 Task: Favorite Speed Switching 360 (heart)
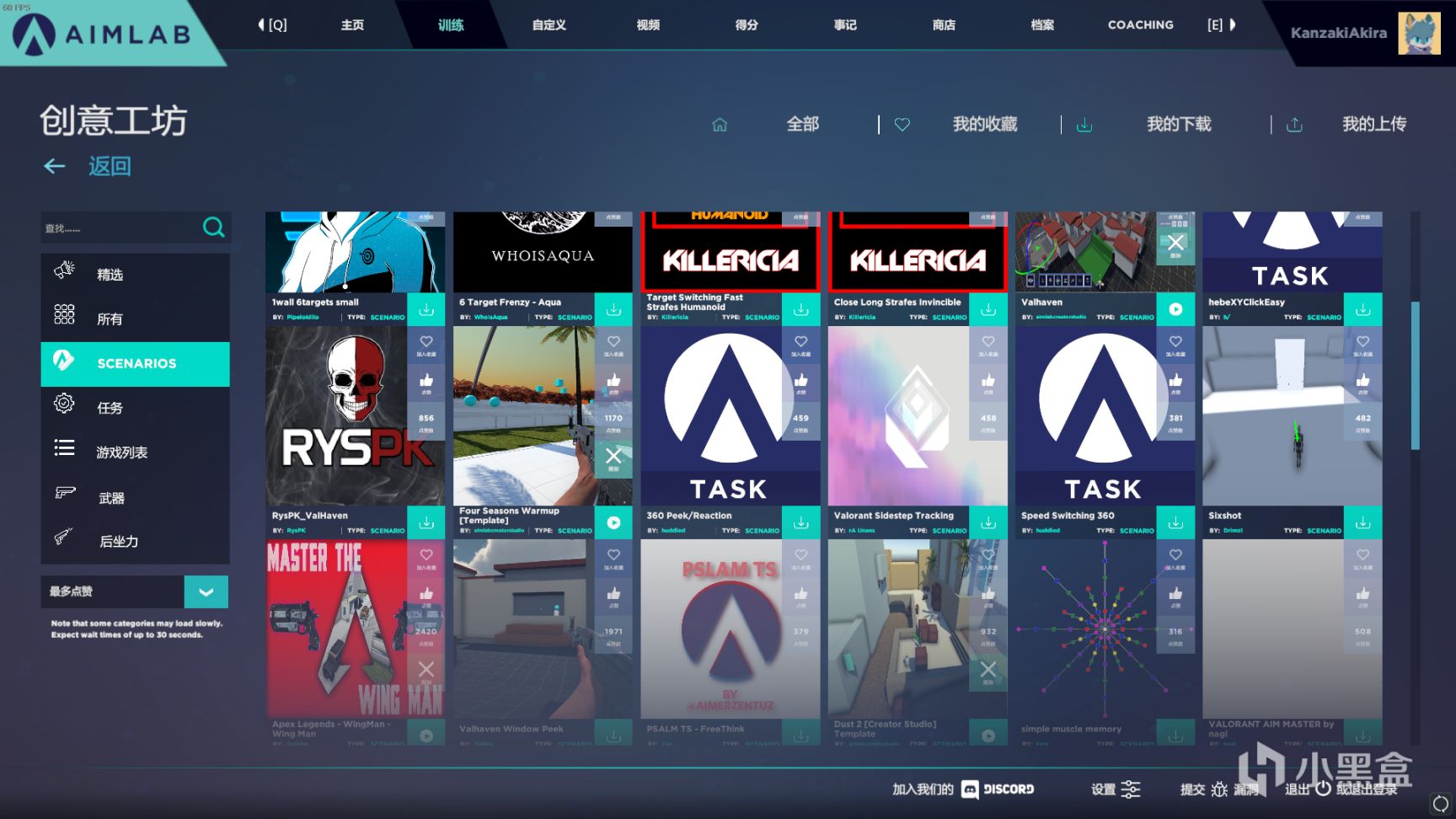point(1175,345)
